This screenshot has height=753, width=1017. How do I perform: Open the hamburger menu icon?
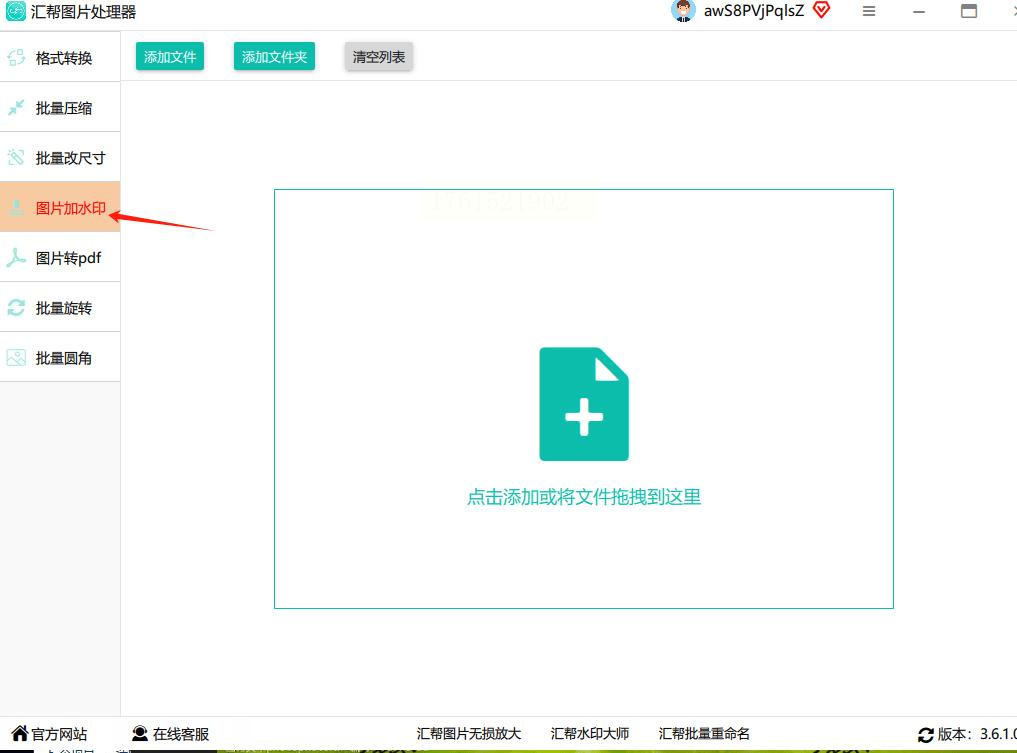click(869, 11)
